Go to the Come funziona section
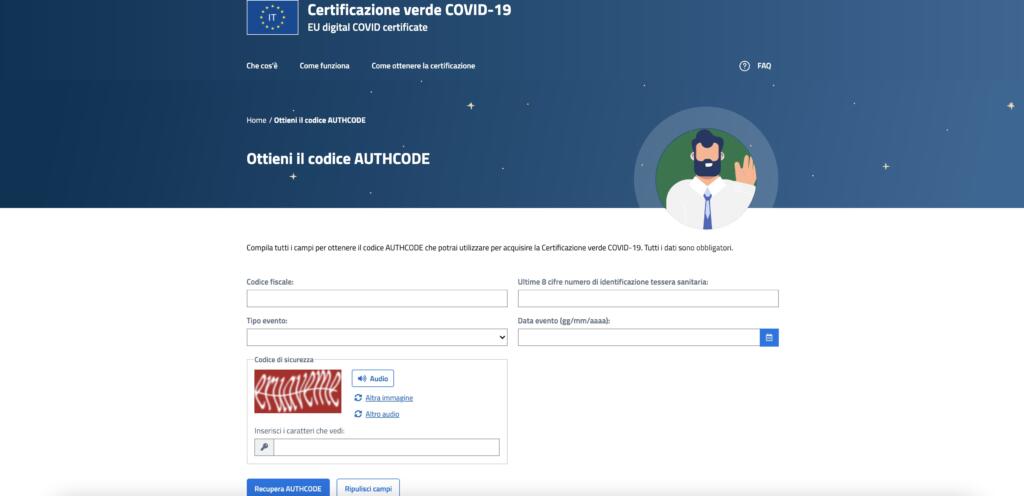The height and width of the screenshot is (496, 1024). (x=324, y=66)
